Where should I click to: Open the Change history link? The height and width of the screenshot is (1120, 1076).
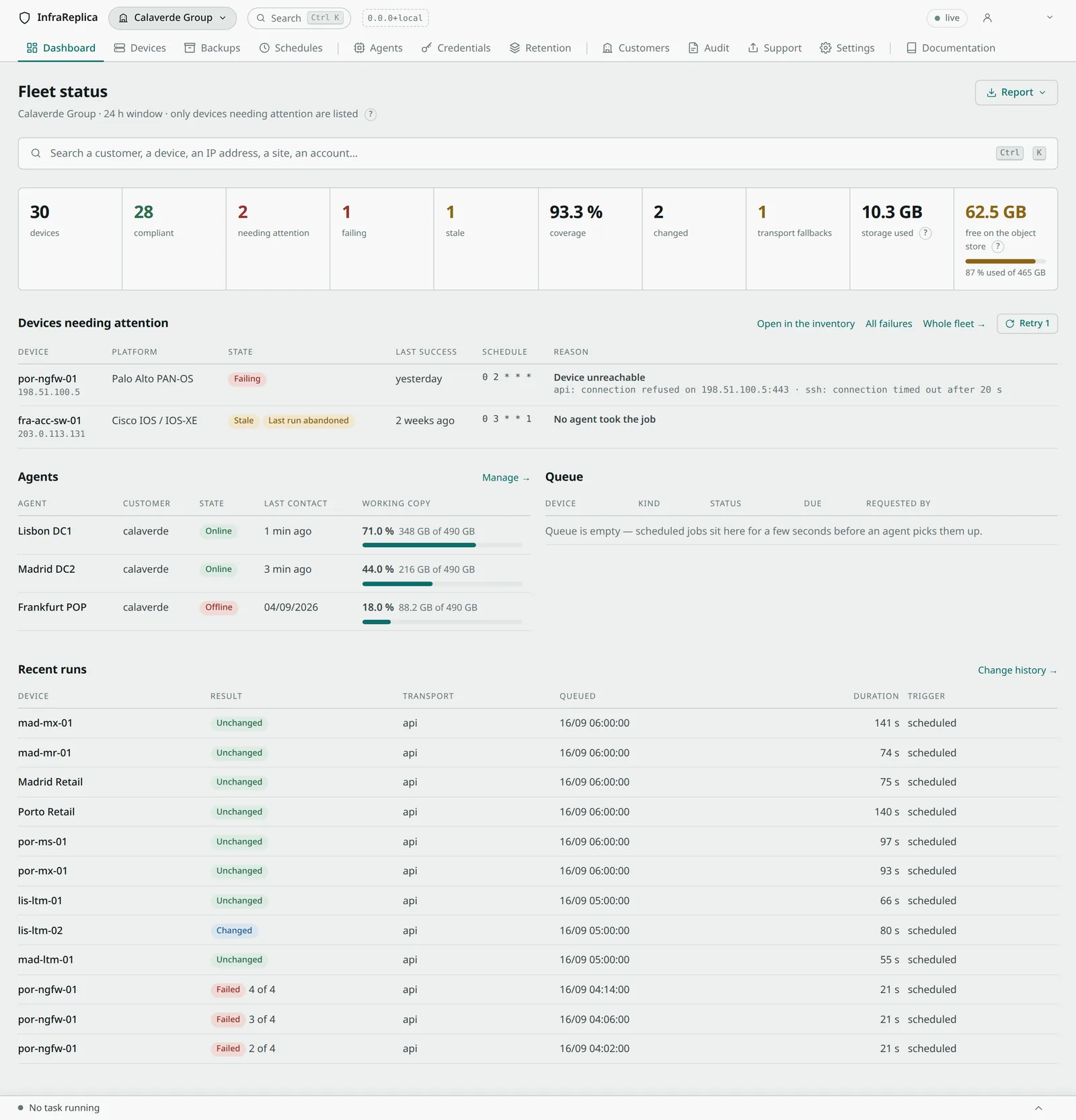click(1017, 671)
